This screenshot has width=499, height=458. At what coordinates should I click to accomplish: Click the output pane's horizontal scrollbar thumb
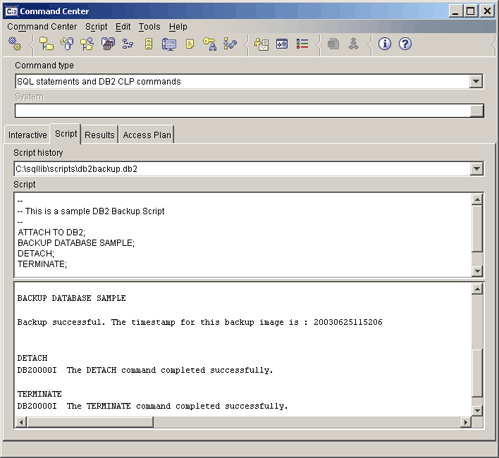pos(90,422)
